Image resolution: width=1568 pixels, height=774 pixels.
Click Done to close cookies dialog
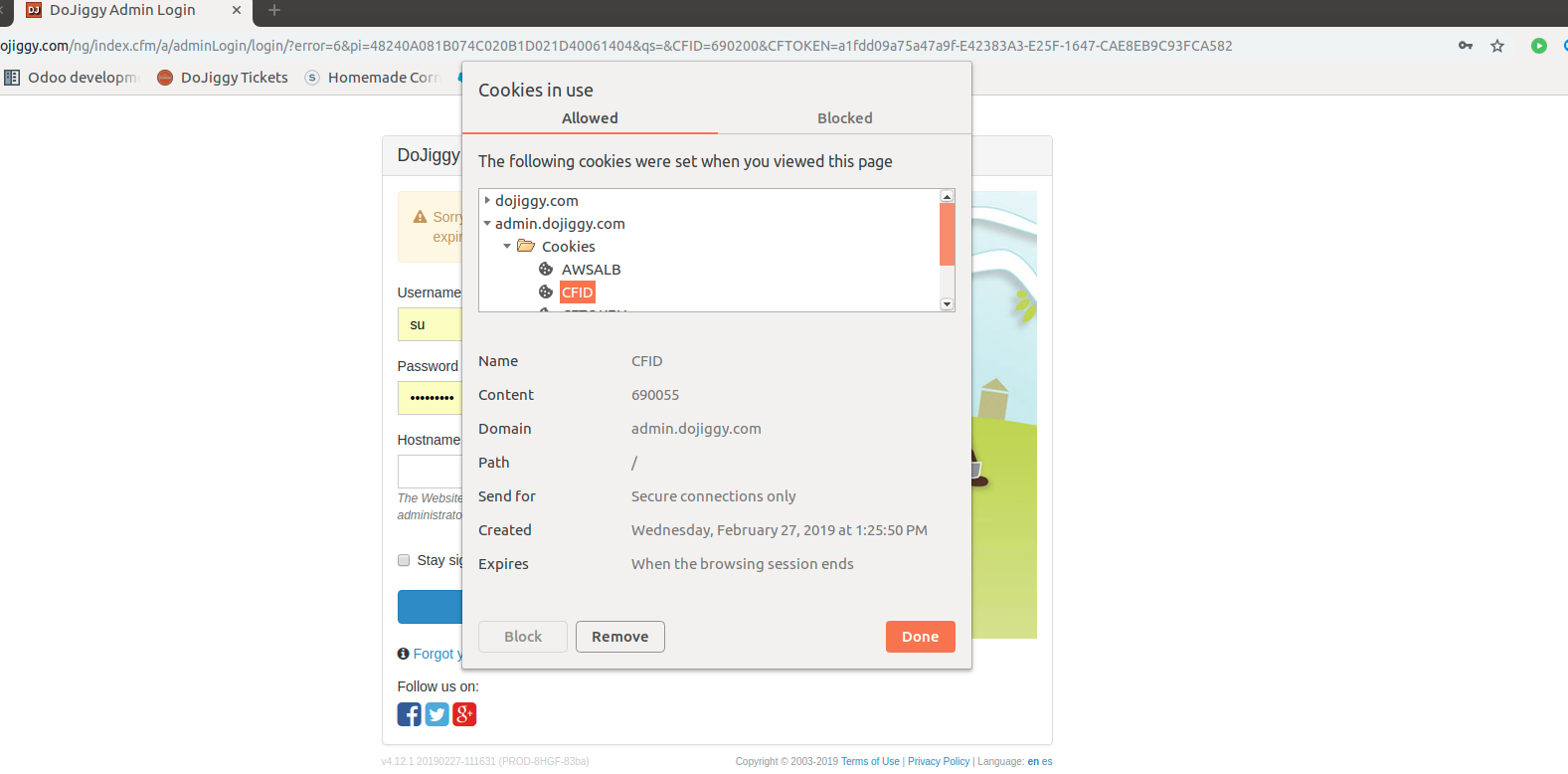click(921, 637)
